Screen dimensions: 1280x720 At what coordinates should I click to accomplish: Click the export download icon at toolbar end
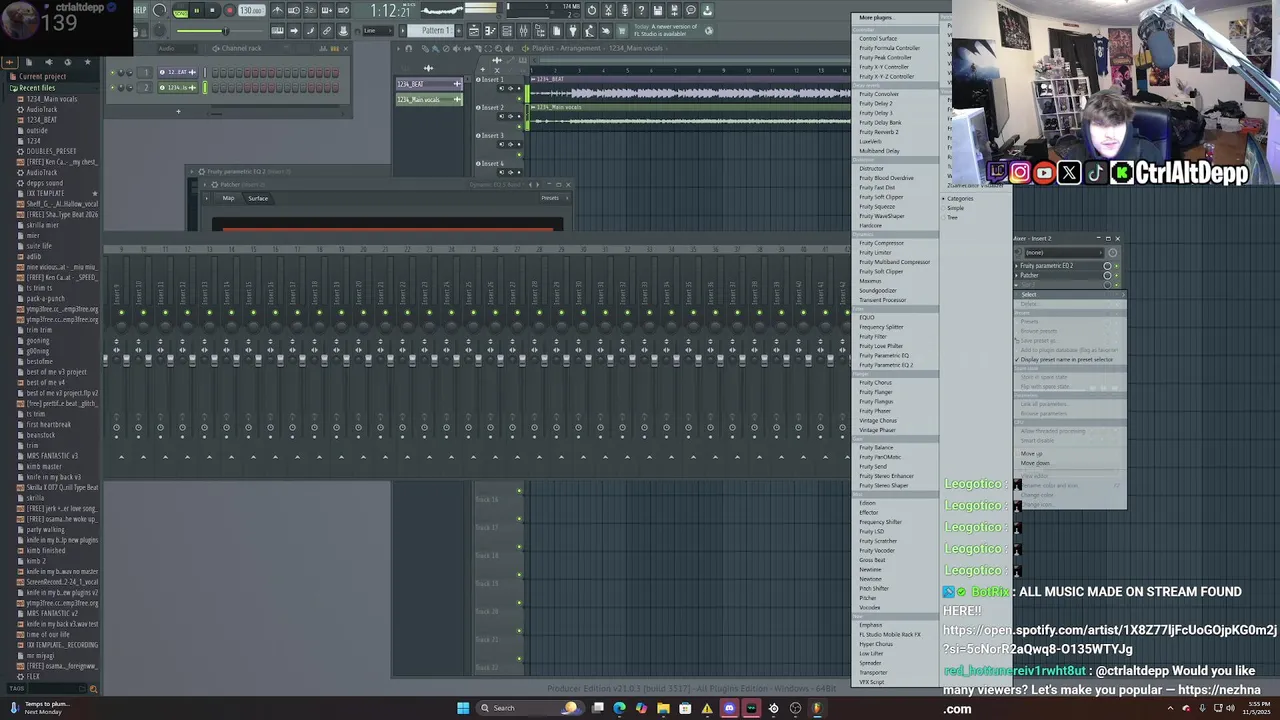point(707,11)
